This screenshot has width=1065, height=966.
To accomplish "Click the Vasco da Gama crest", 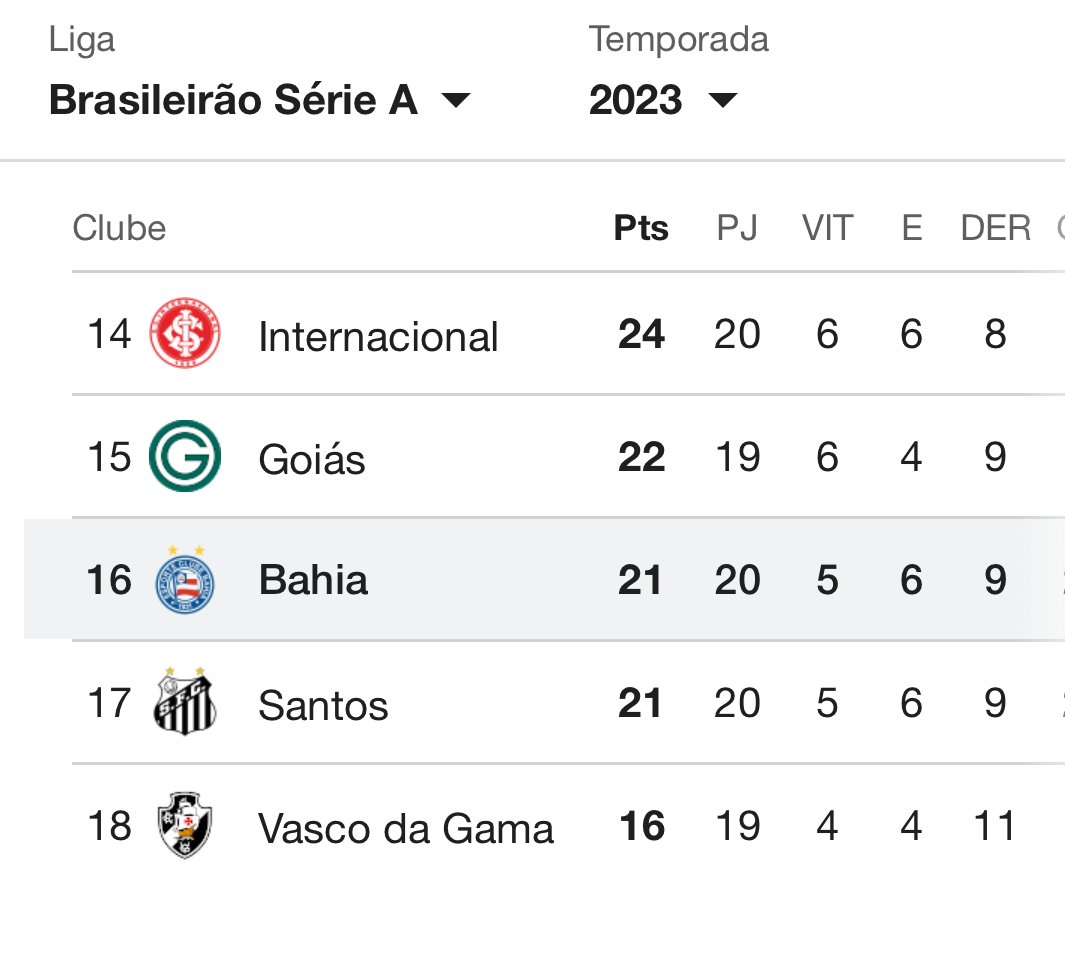I will 185,825.
